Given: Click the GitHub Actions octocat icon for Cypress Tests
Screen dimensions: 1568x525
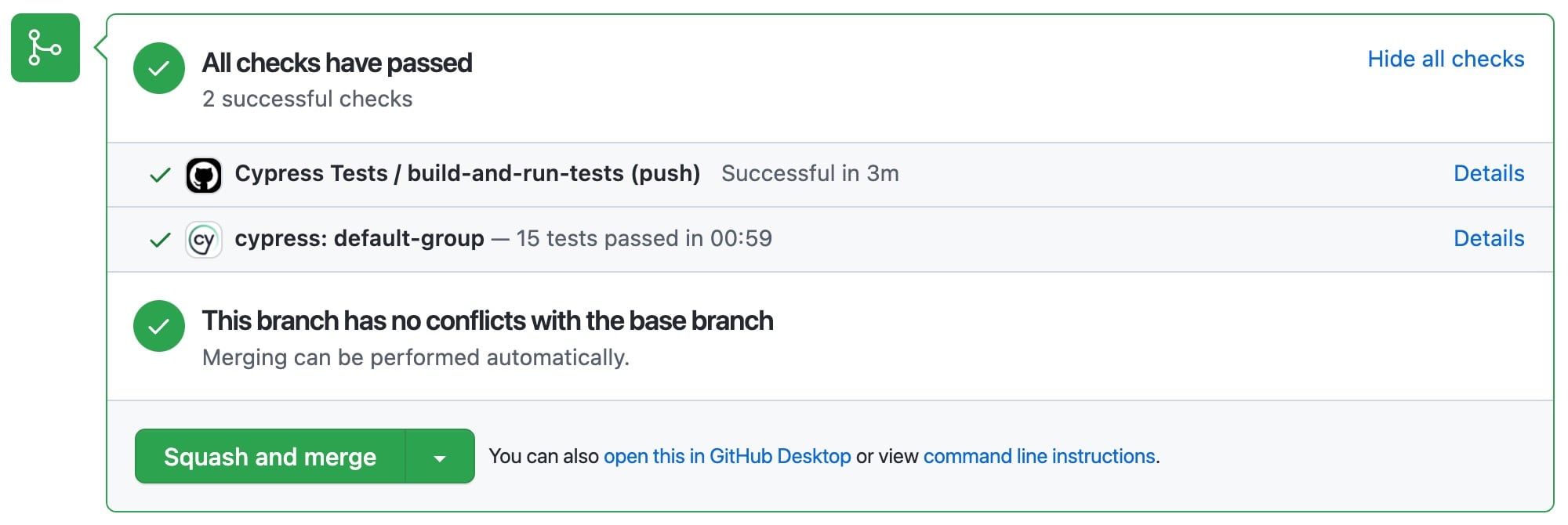Looking at the screenshot, I should (205, 174).
